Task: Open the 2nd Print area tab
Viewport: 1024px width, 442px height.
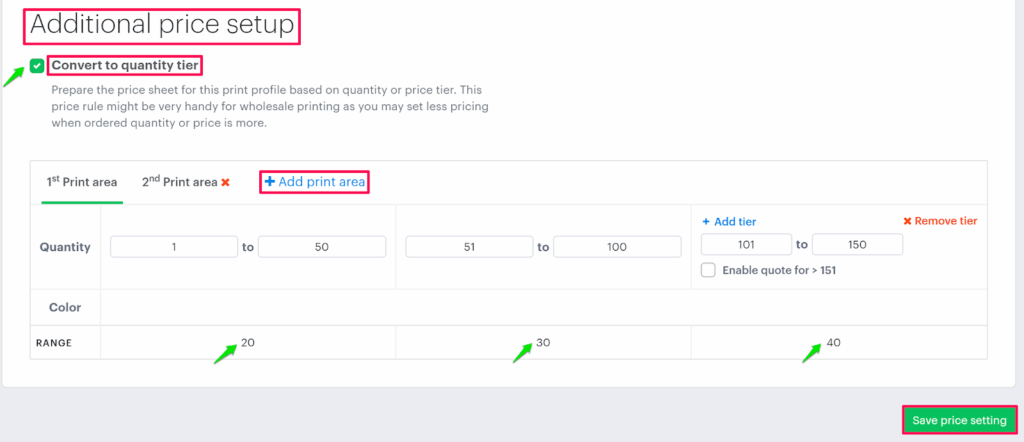Action: (179, 182)
